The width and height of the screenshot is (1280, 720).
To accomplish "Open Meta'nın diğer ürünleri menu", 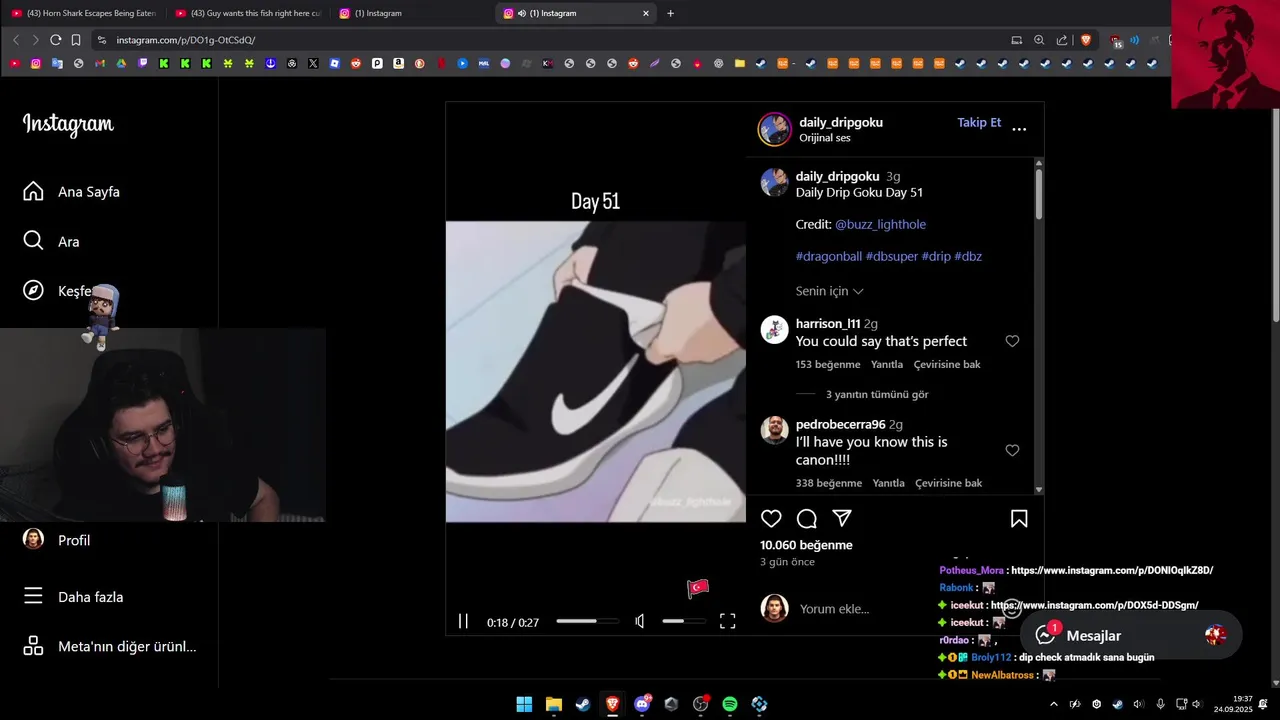I will (x=109, y=646).
